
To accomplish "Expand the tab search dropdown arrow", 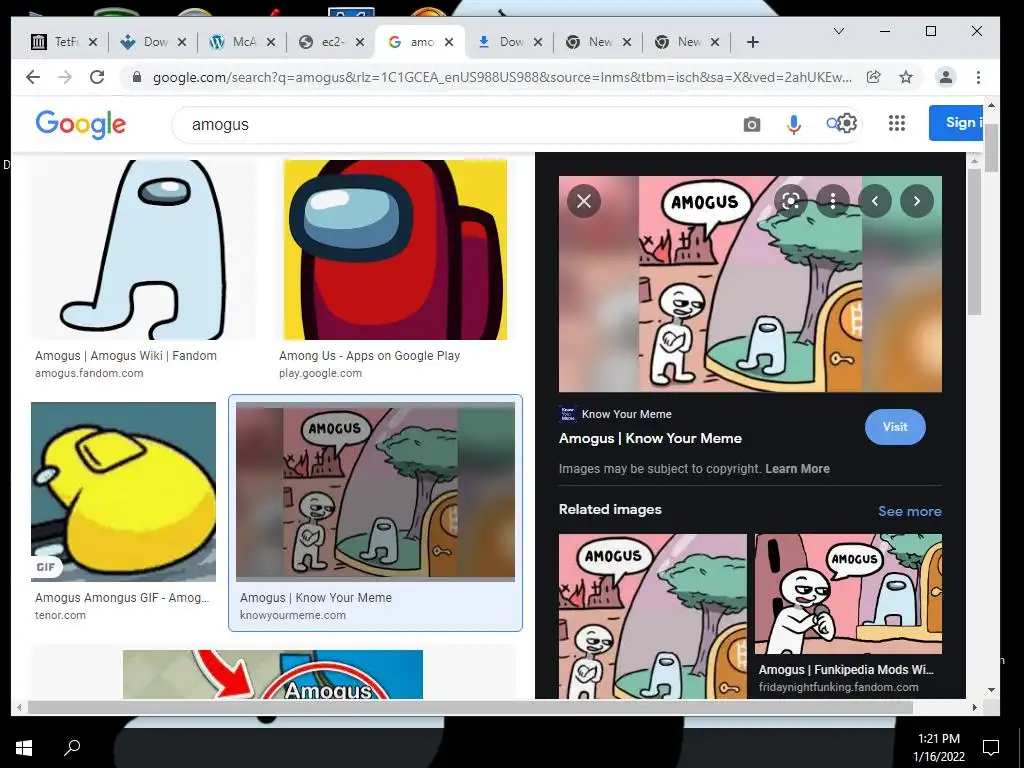I will point(839,31).
